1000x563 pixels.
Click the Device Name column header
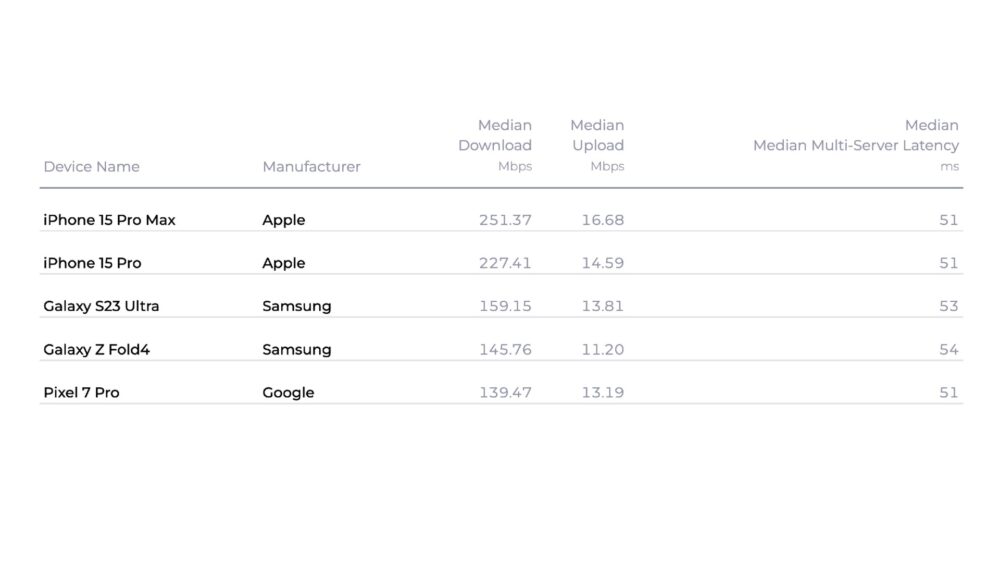click(x=91, y=166)
